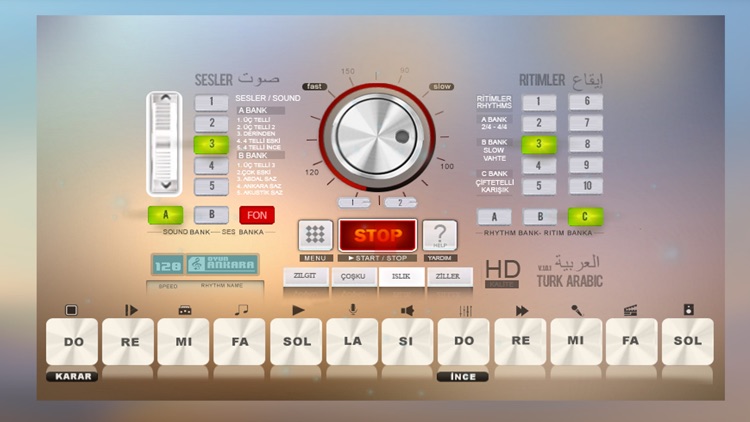The image size is (750, 422).
Task: Play the first RE key
Action: [128, 342]
